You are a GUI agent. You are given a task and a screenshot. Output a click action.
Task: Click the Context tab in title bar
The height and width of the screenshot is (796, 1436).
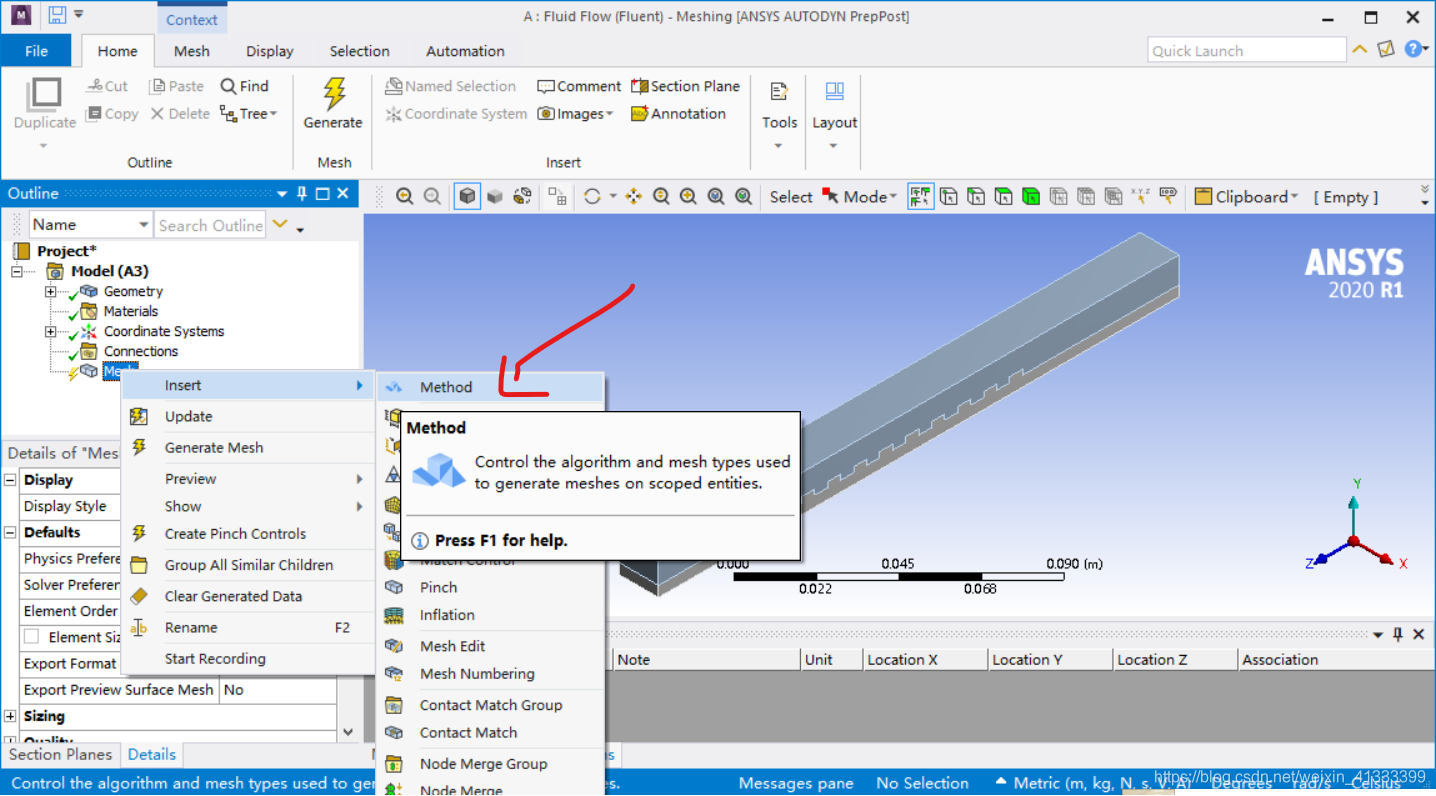click(192, 19)
